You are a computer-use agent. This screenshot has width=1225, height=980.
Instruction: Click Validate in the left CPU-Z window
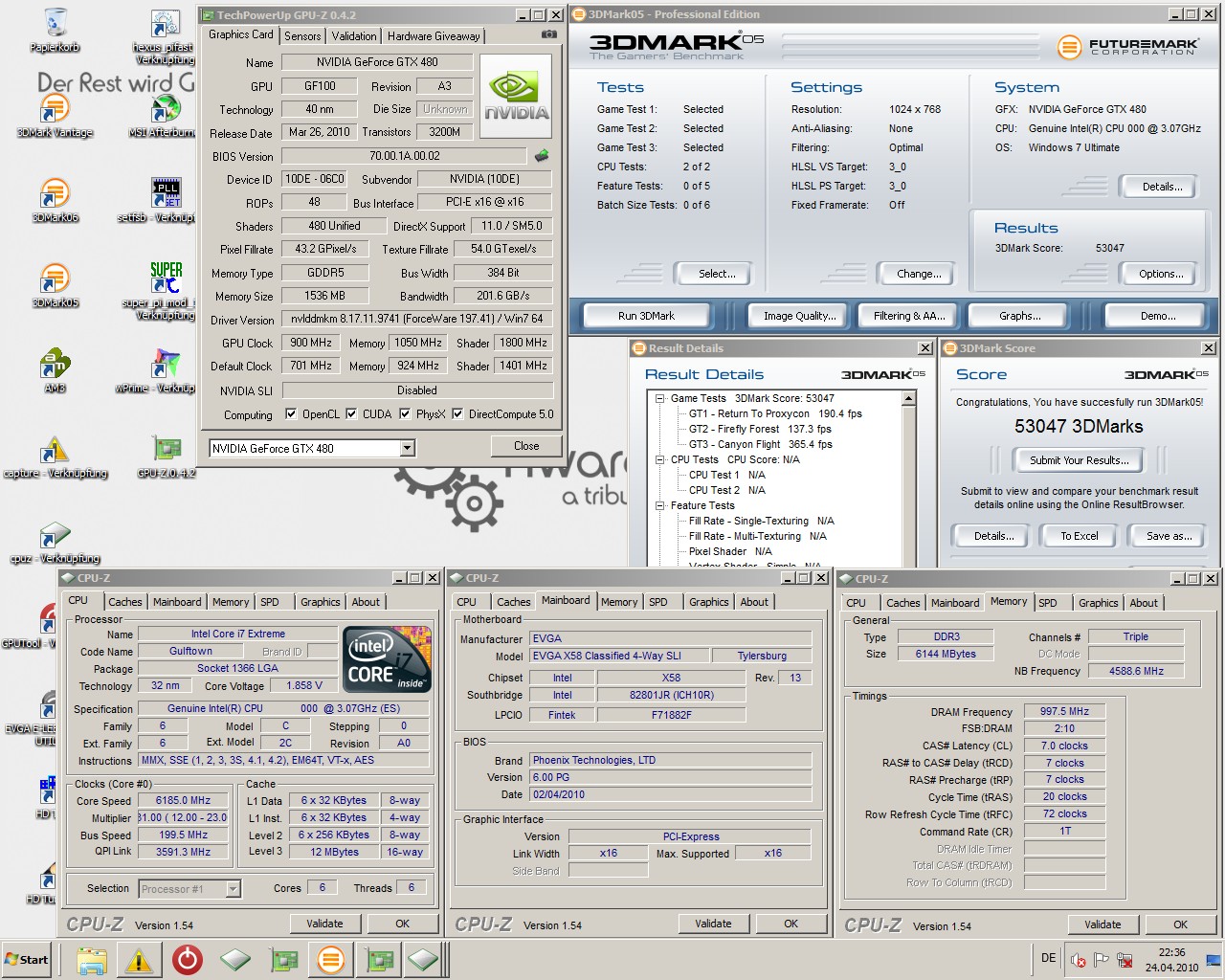click(324, 924)
